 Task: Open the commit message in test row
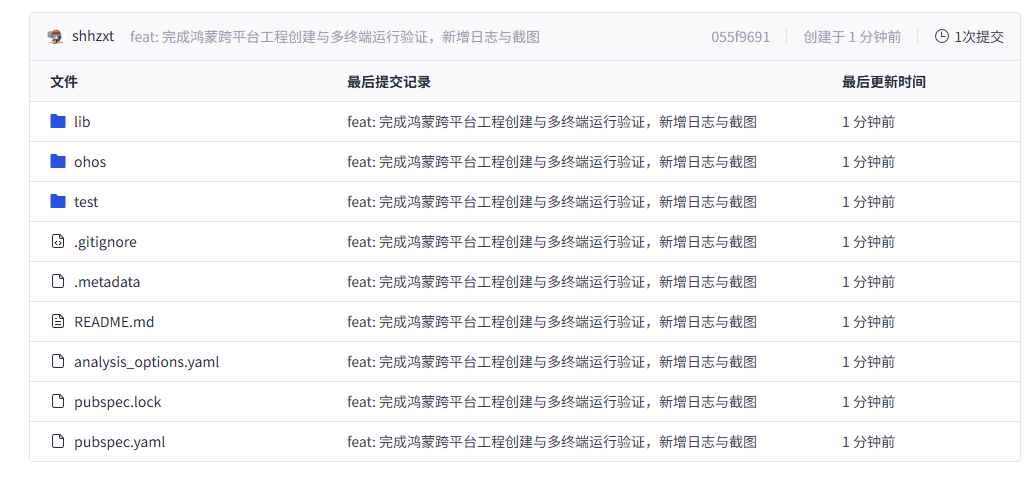[552, 201]
